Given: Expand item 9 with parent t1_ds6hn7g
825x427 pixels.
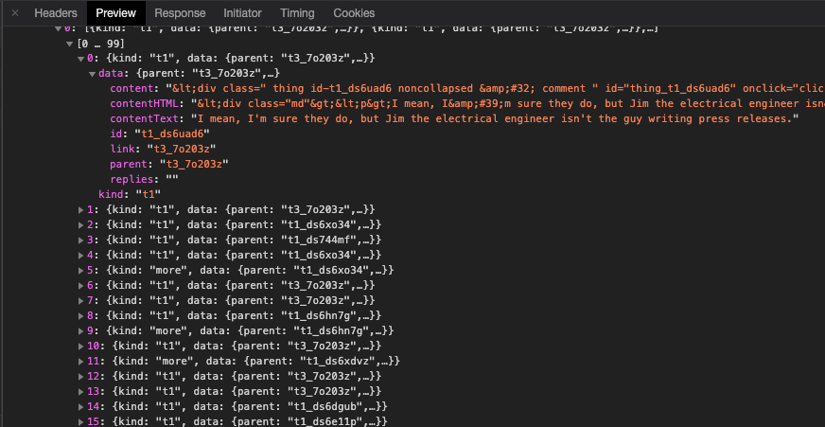Looking at the screenshot, I should coord(82,331).
